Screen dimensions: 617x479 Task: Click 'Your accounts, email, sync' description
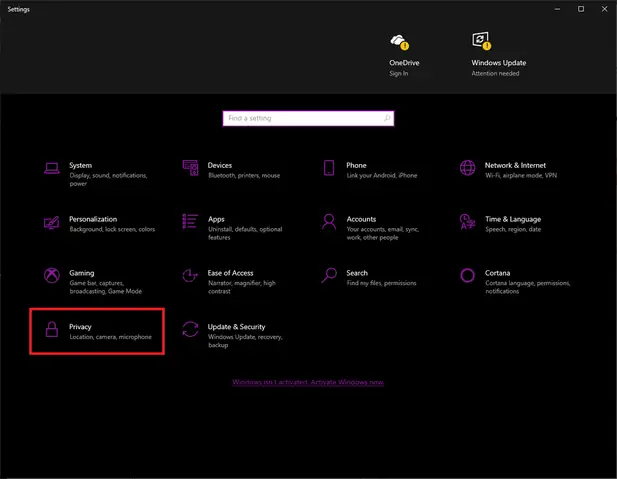382,233
